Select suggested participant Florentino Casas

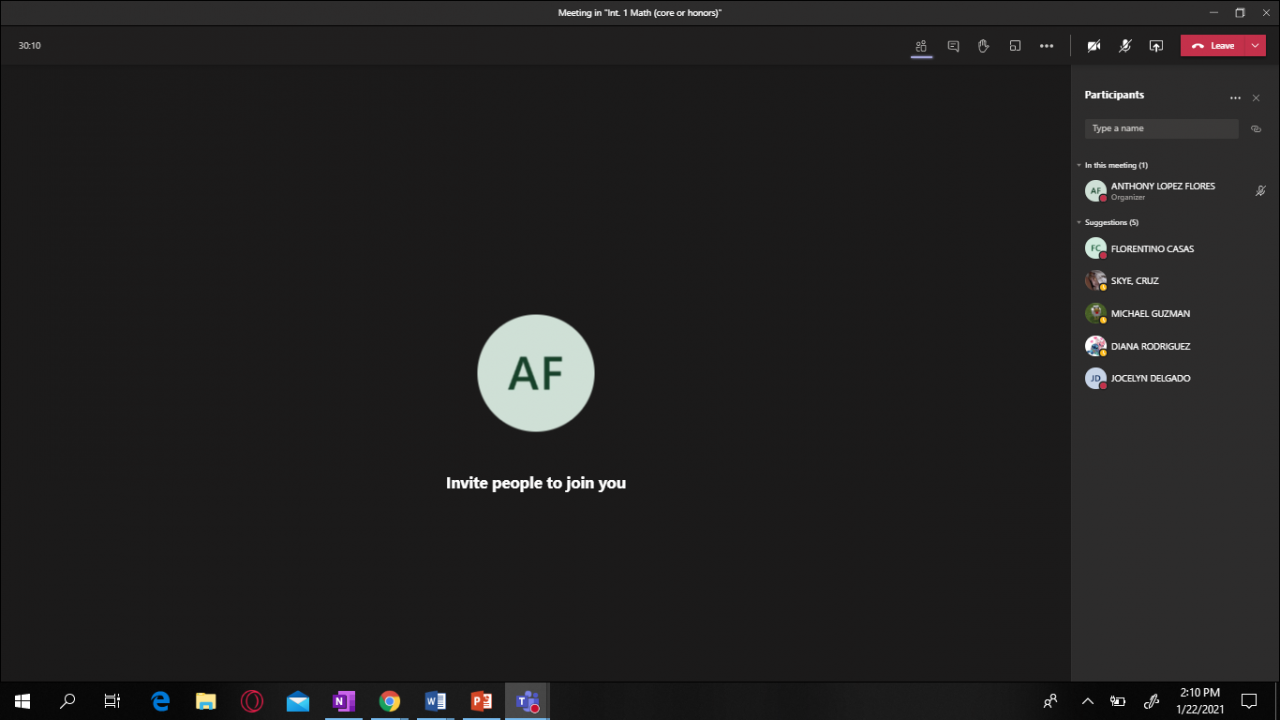[x=1152, y=248]
